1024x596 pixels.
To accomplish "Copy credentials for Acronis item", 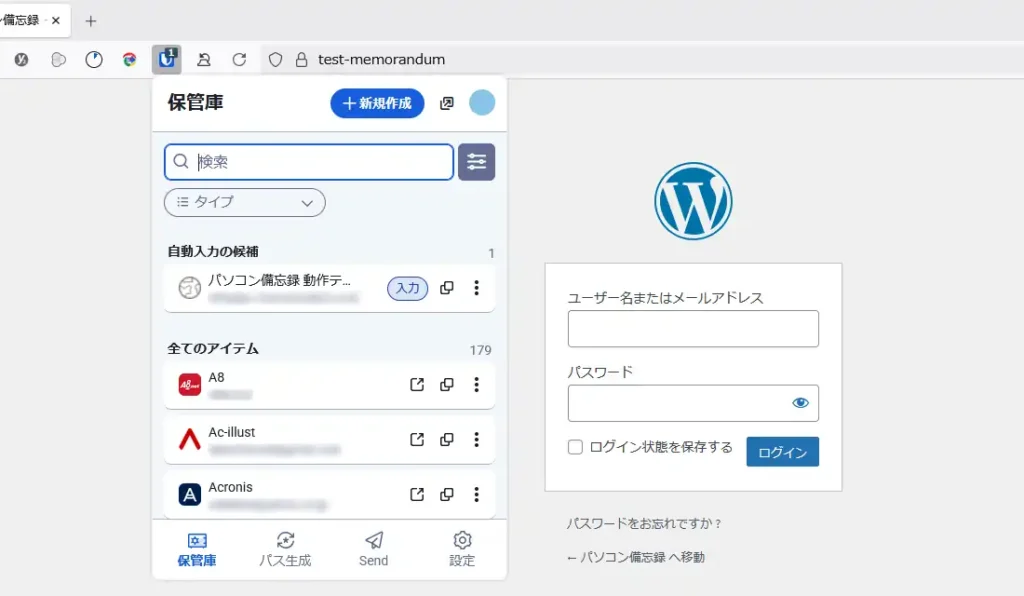I will point(447,494).
